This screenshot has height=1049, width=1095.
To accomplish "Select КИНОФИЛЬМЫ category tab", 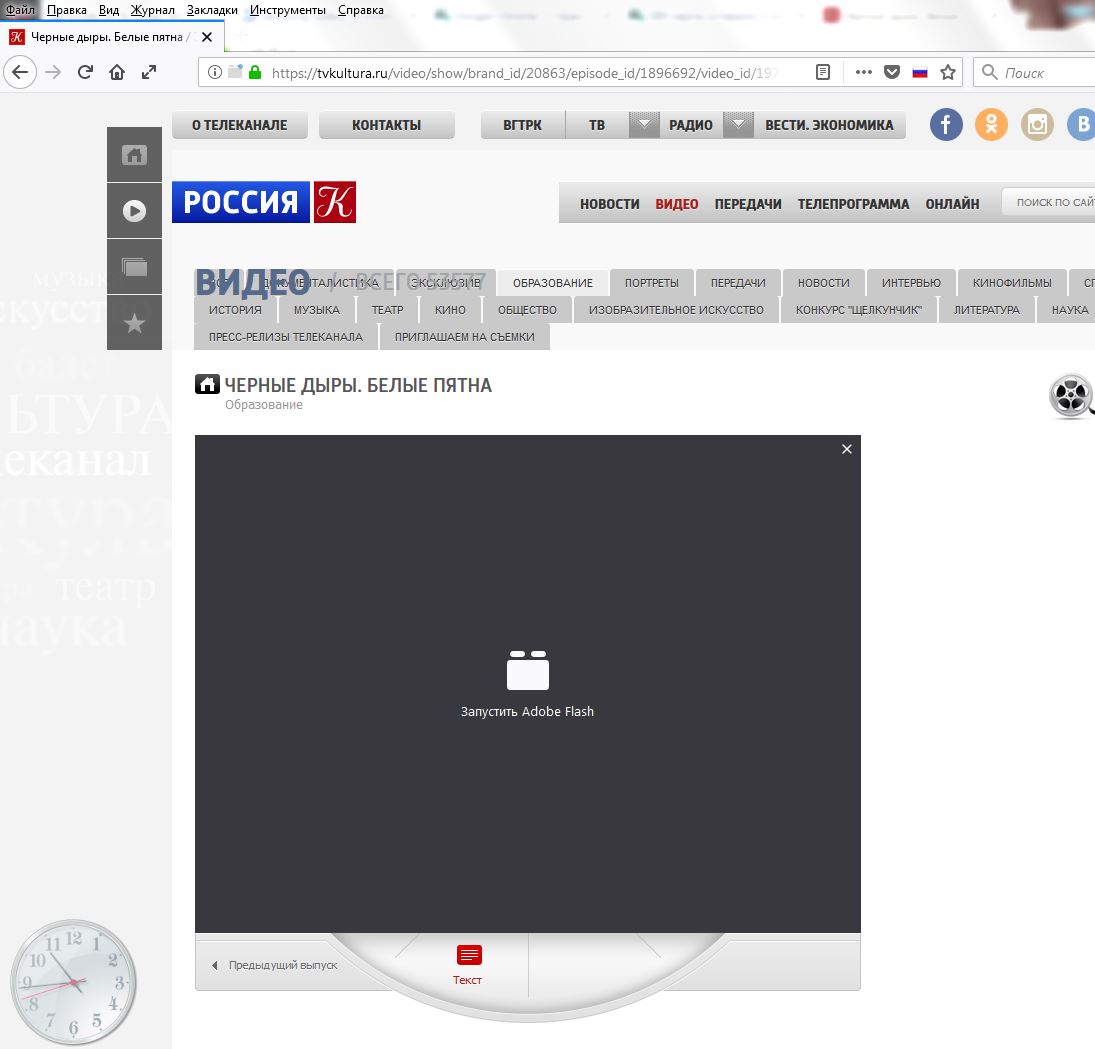I will [1012, 283].
